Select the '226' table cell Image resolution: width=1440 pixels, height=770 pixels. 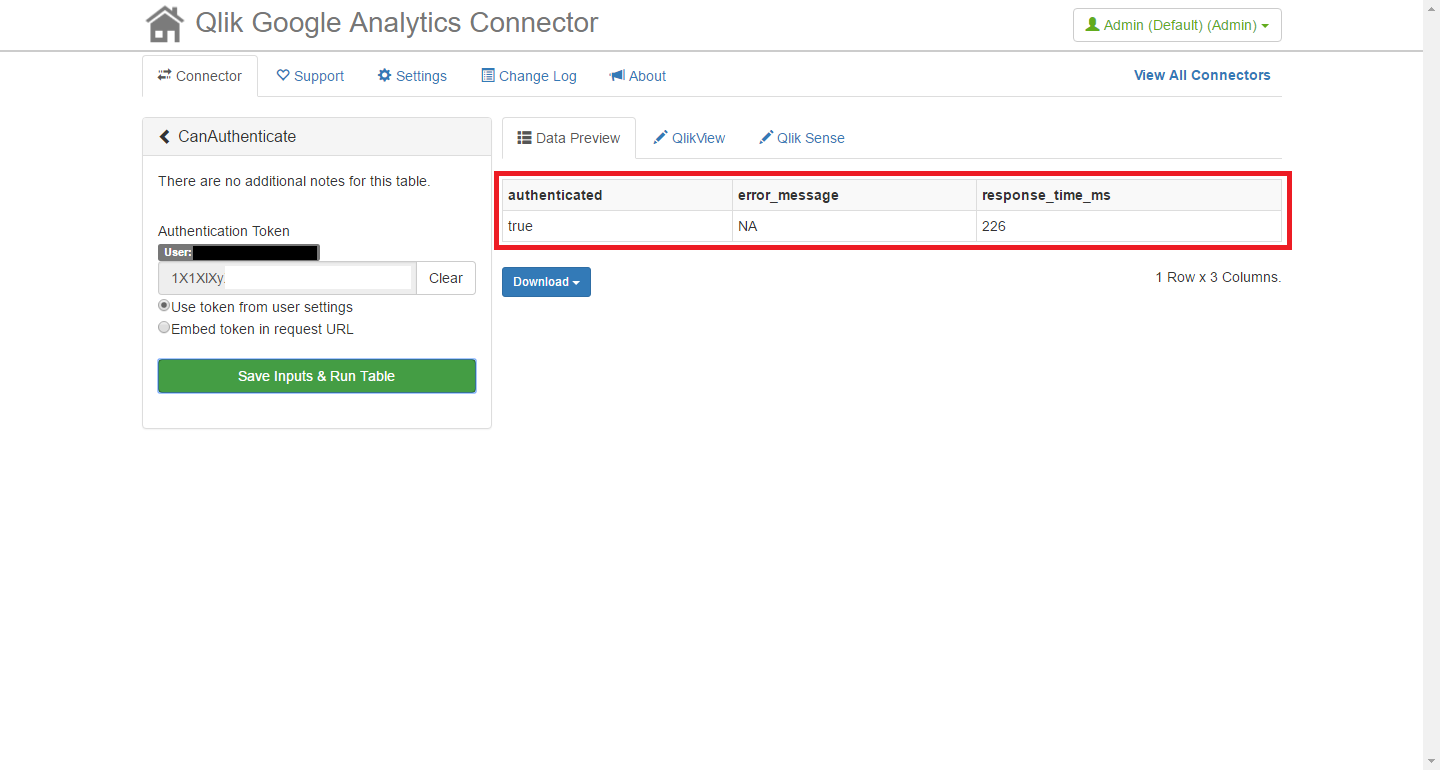click(1129, 226)
